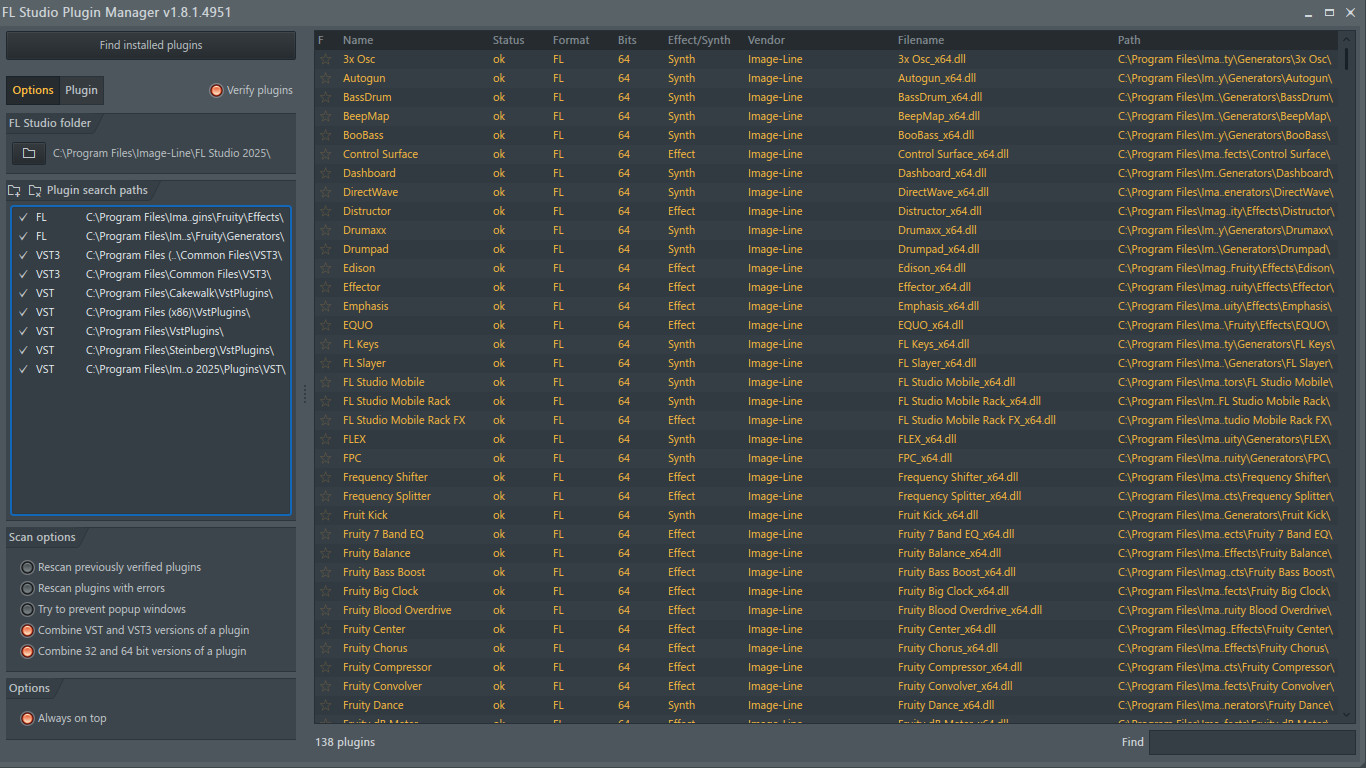Favorite the 3x Osc plugin with its star

[x=325, y=59]
